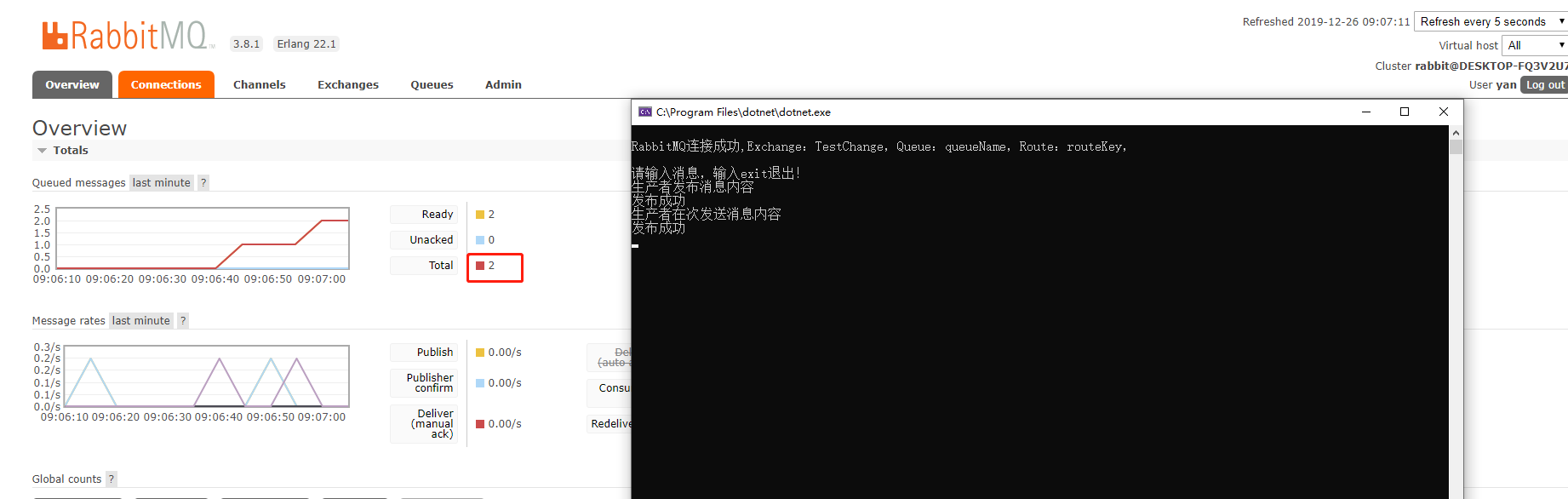Viewport: 1568px width, 499px height.
Task: Click the Total red color swatch
Action: [480, 266]
